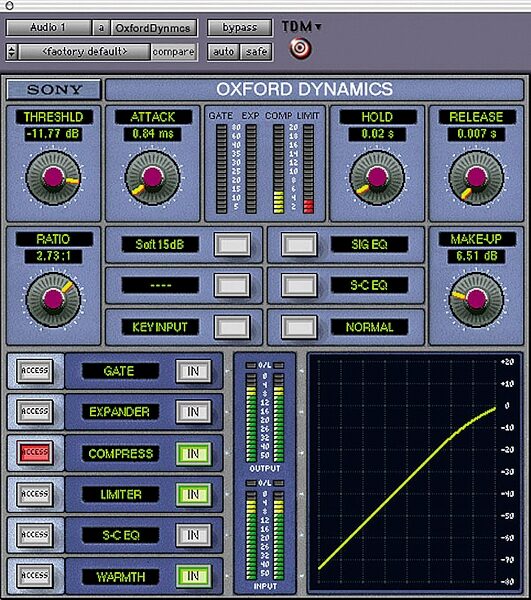Viewport: 531px width, 600px height.
Task: Click the HOLD knob
Action: coord(377,178)
